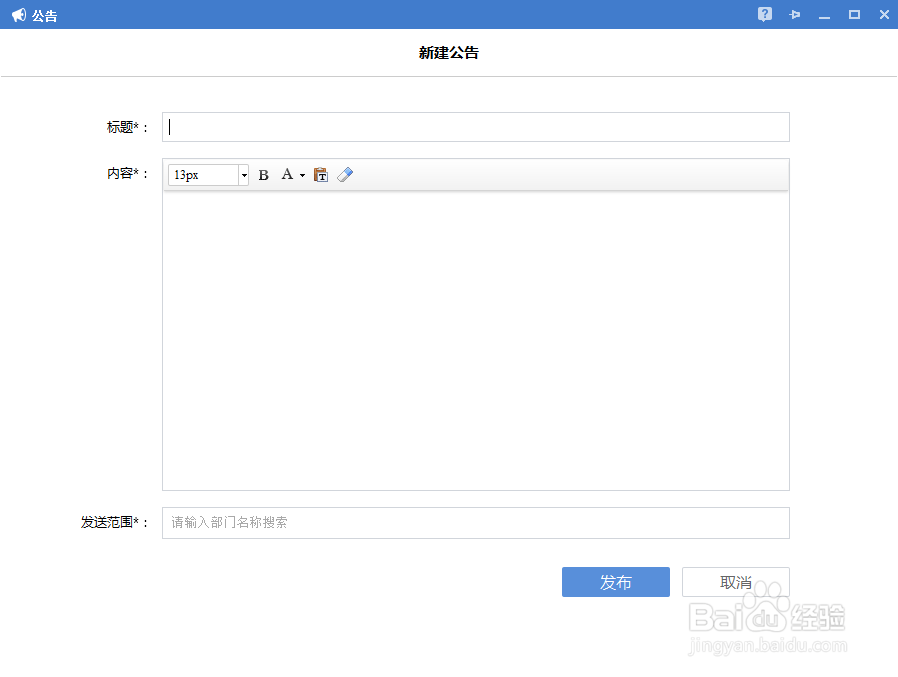Click the megaphone announcement icon on the title bar
The image size is (898, 677).
click(x=18, y=14)
